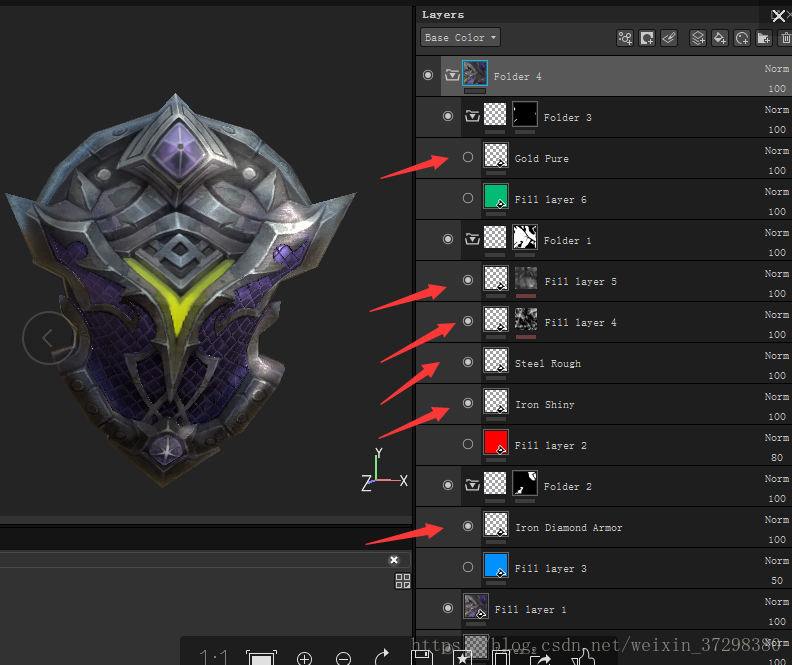
Task: Hide the Iron Diamond Armor layer
Action: pos(468,526)
